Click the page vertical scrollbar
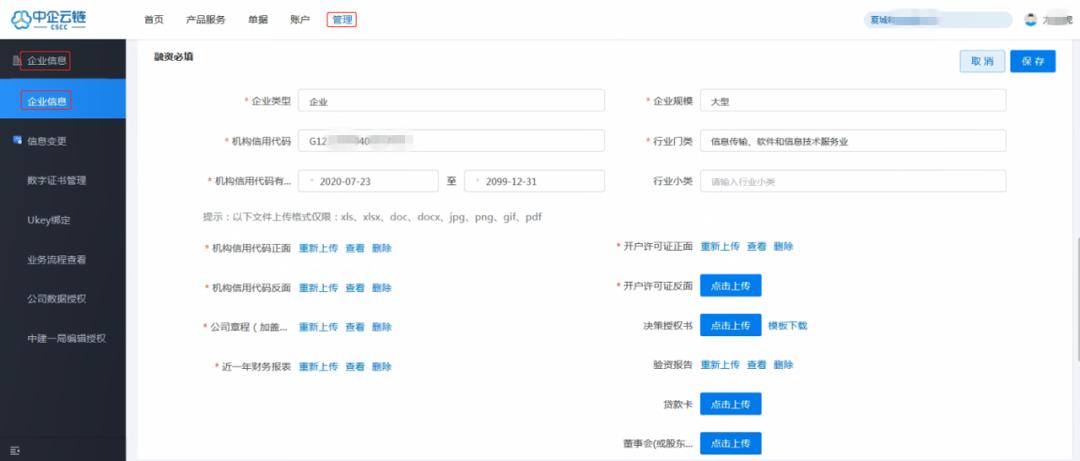The height and width of the screenshot is (461, 1080). coord(1077,299)
